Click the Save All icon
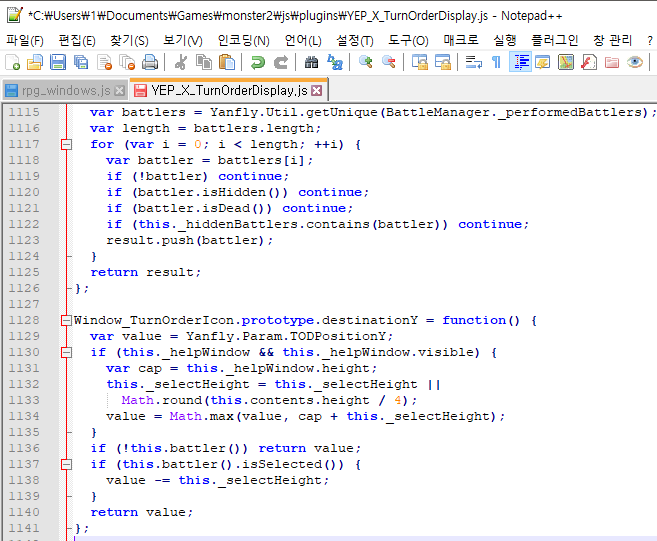Viewport: 657px width, 541px height. 81,62
